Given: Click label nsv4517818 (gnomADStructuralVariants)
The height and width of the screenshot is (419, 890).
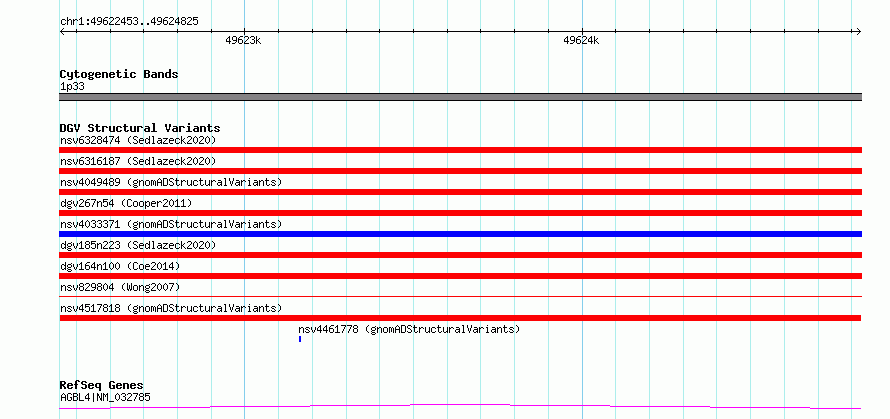Looking at the screenshot, I should (171, 308).
